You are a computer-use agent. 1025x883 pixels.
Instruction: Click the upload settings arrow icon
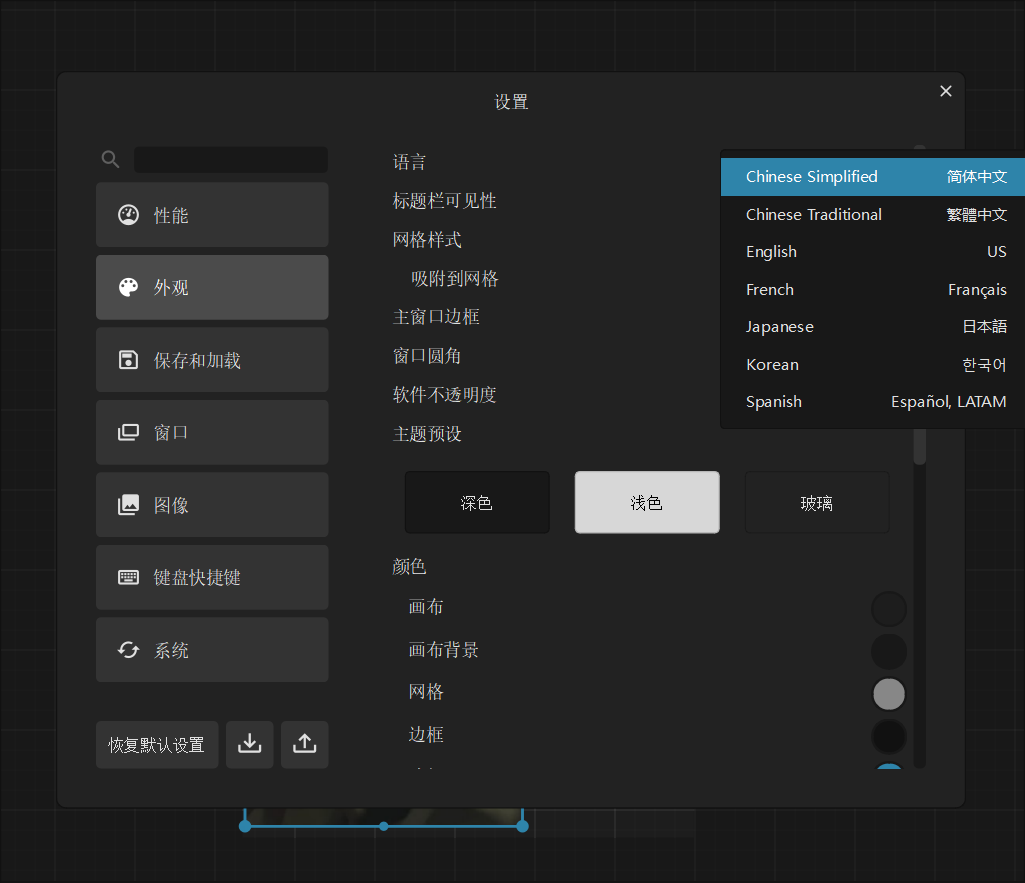click(304, 744)
